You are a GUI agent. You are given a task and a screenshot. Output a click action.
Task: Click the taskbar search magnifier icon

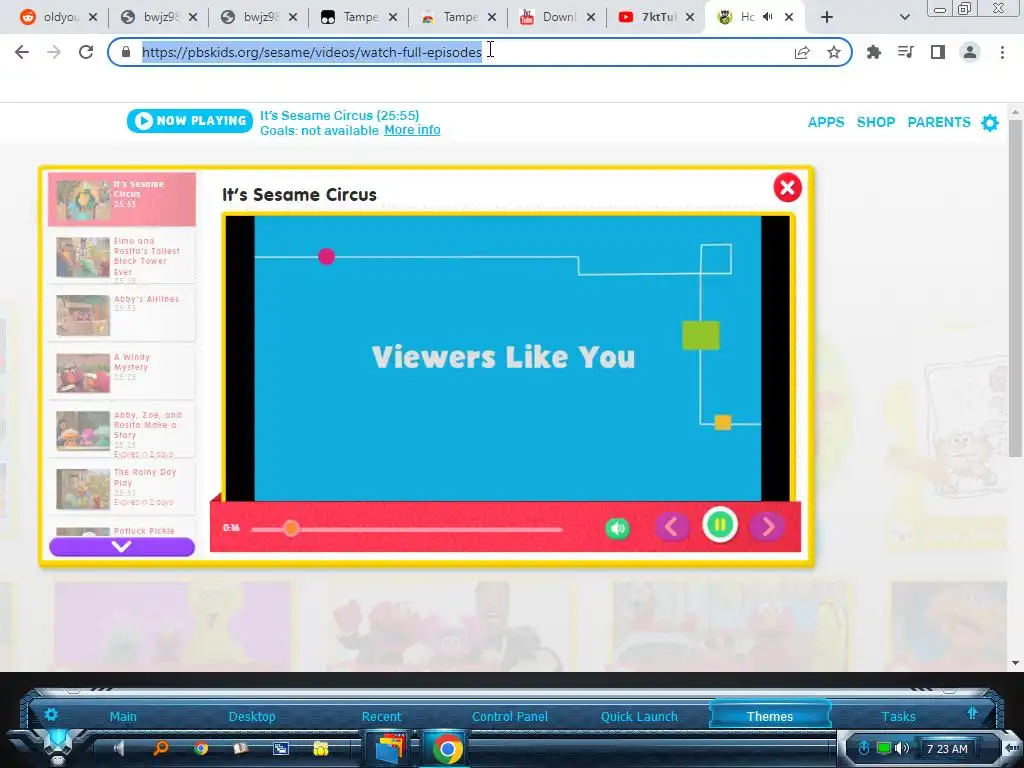(161, 748)
